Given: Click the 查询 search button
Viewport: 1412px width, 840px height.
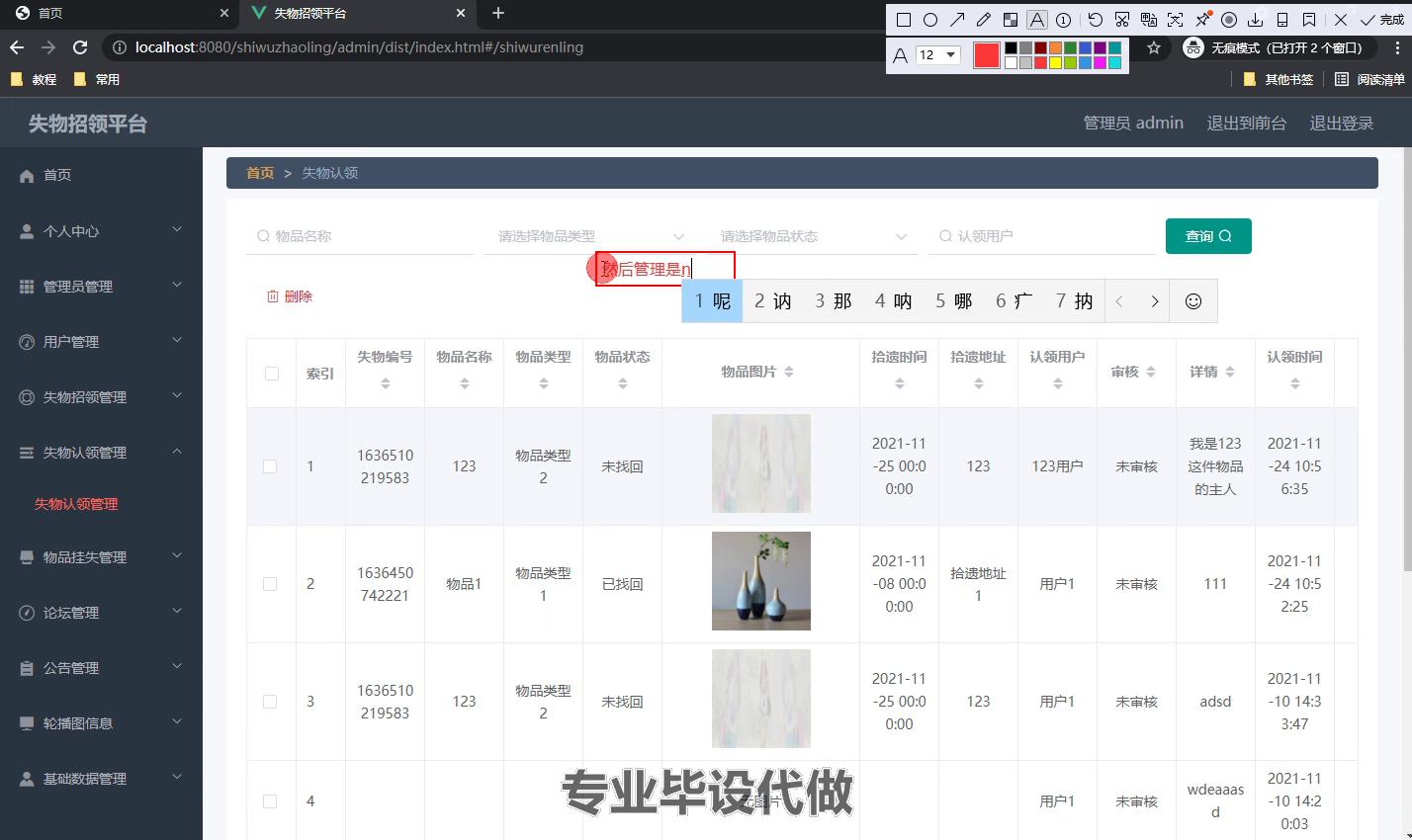Looking at the screenshot, I should point(1208,236).
